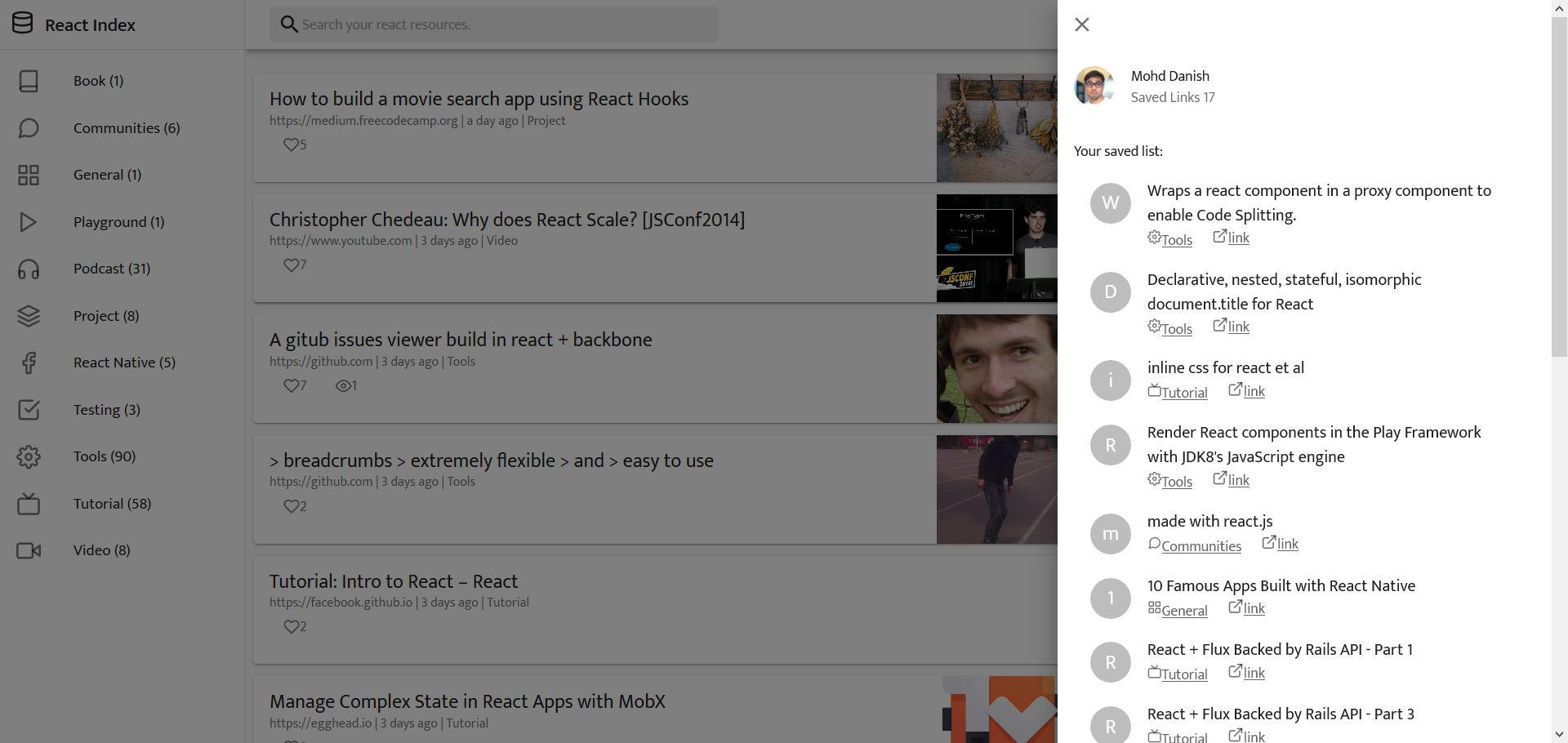Click the gitub issues viewer face thumbnail
1568x743 pixels.
997,369
